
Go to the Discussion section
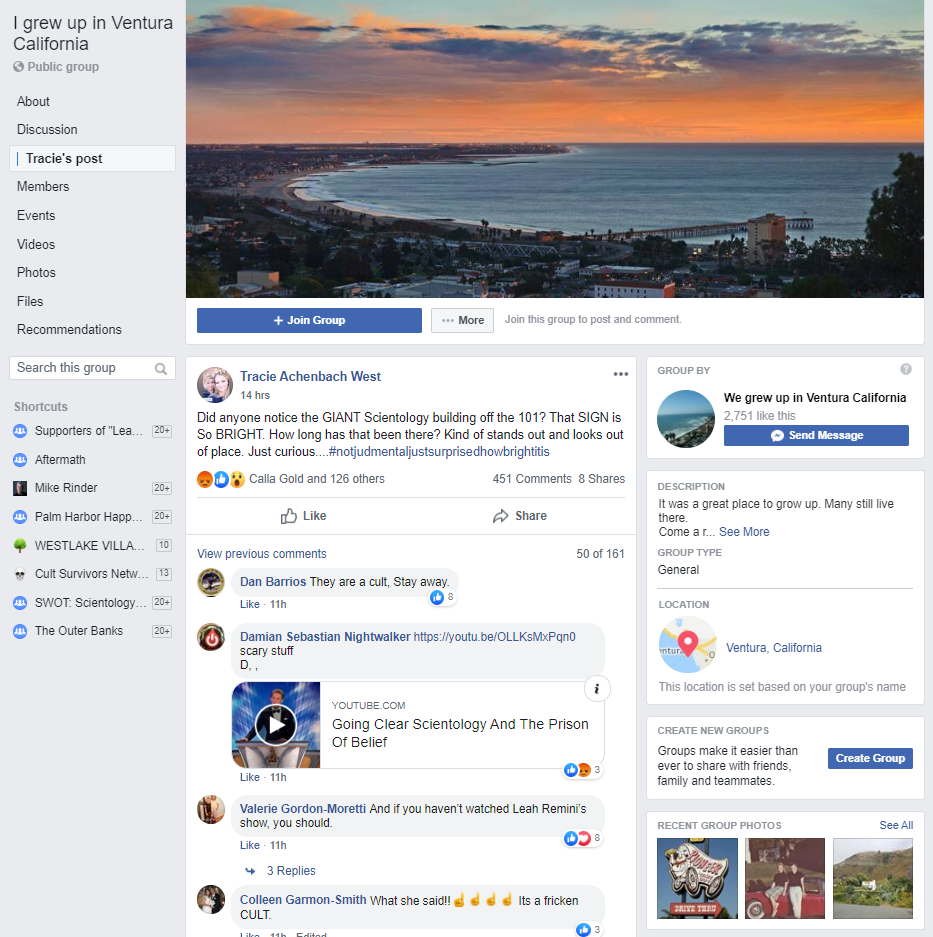(47, 130)
